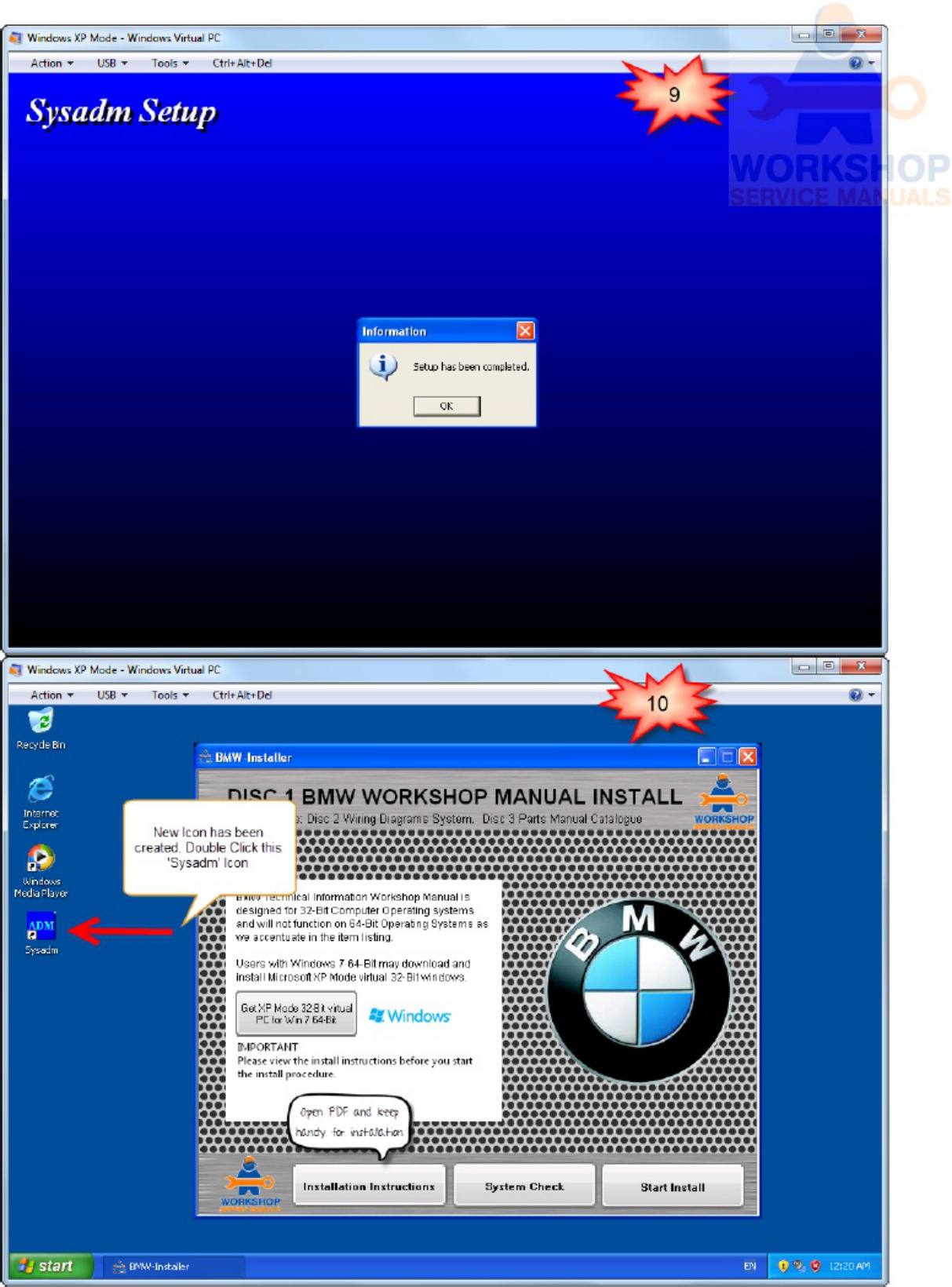Image resolution: width=952 pixels, height=1287 pixels.
Task: Minimize the lower Windows XP Mode window
Action: [804, 666]
